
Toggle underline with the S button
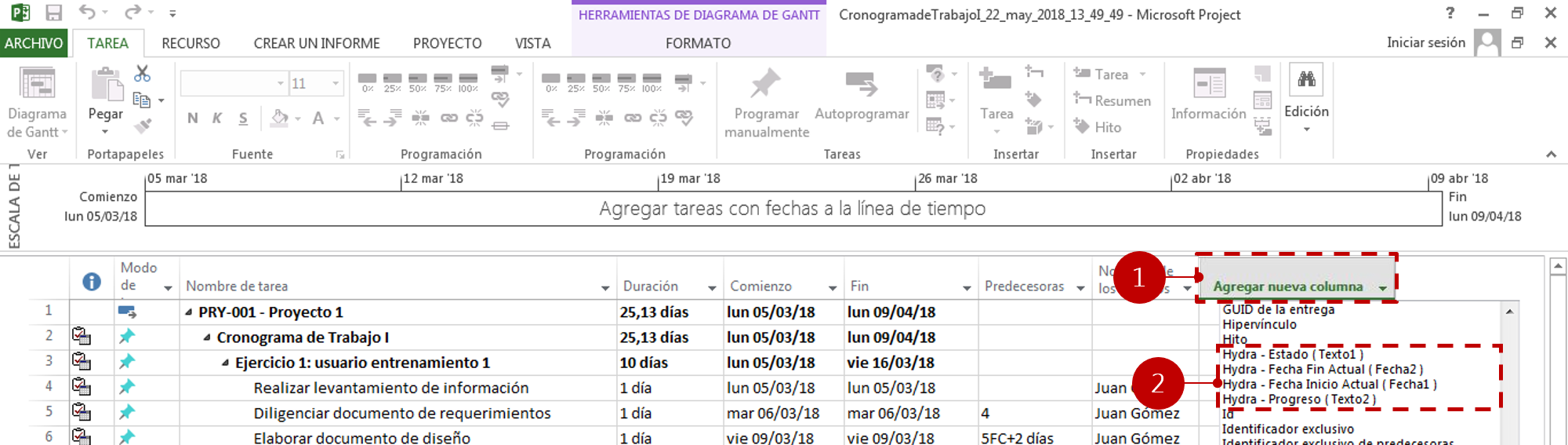click(x=243, y=119)
